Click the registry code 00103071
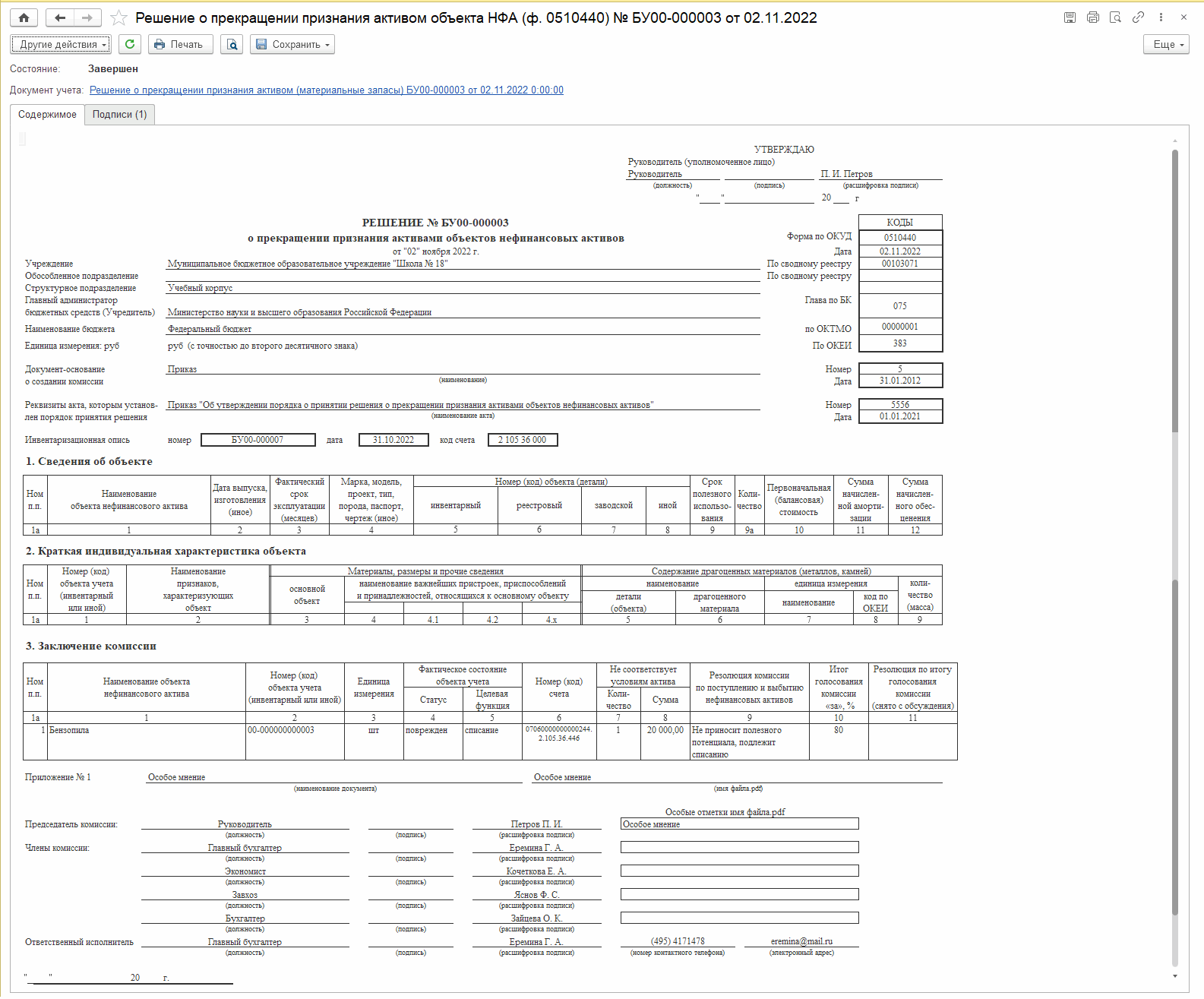The image size is (1204, 999). (900, 264)
